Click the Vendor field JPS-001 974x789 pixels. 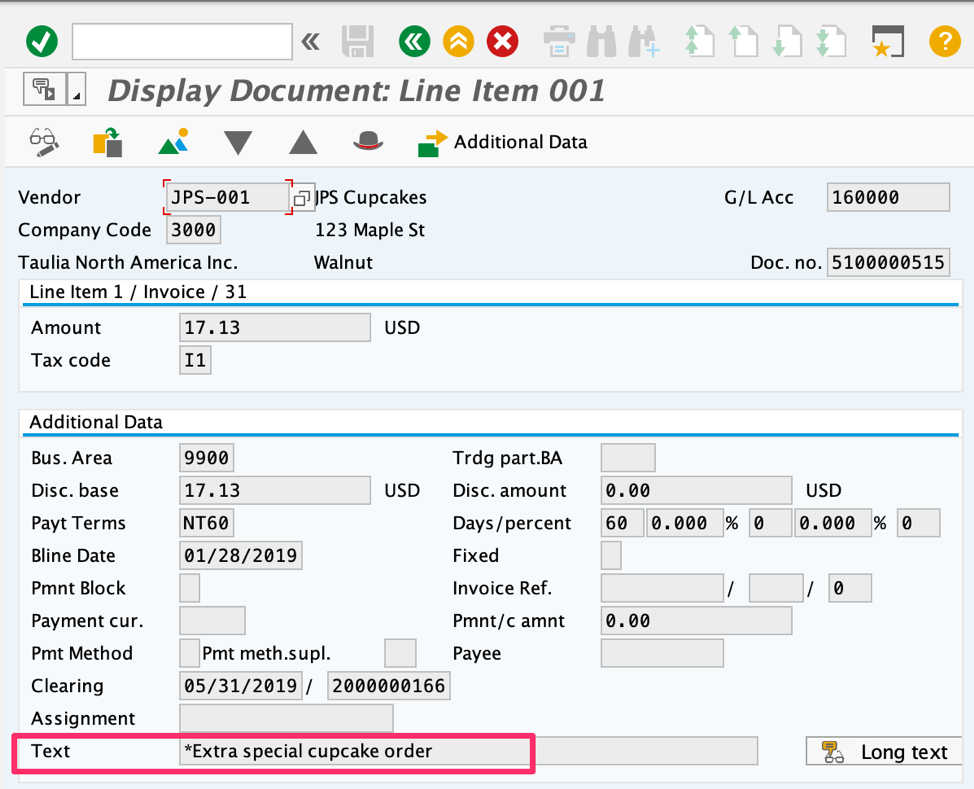tap(227, 198)
